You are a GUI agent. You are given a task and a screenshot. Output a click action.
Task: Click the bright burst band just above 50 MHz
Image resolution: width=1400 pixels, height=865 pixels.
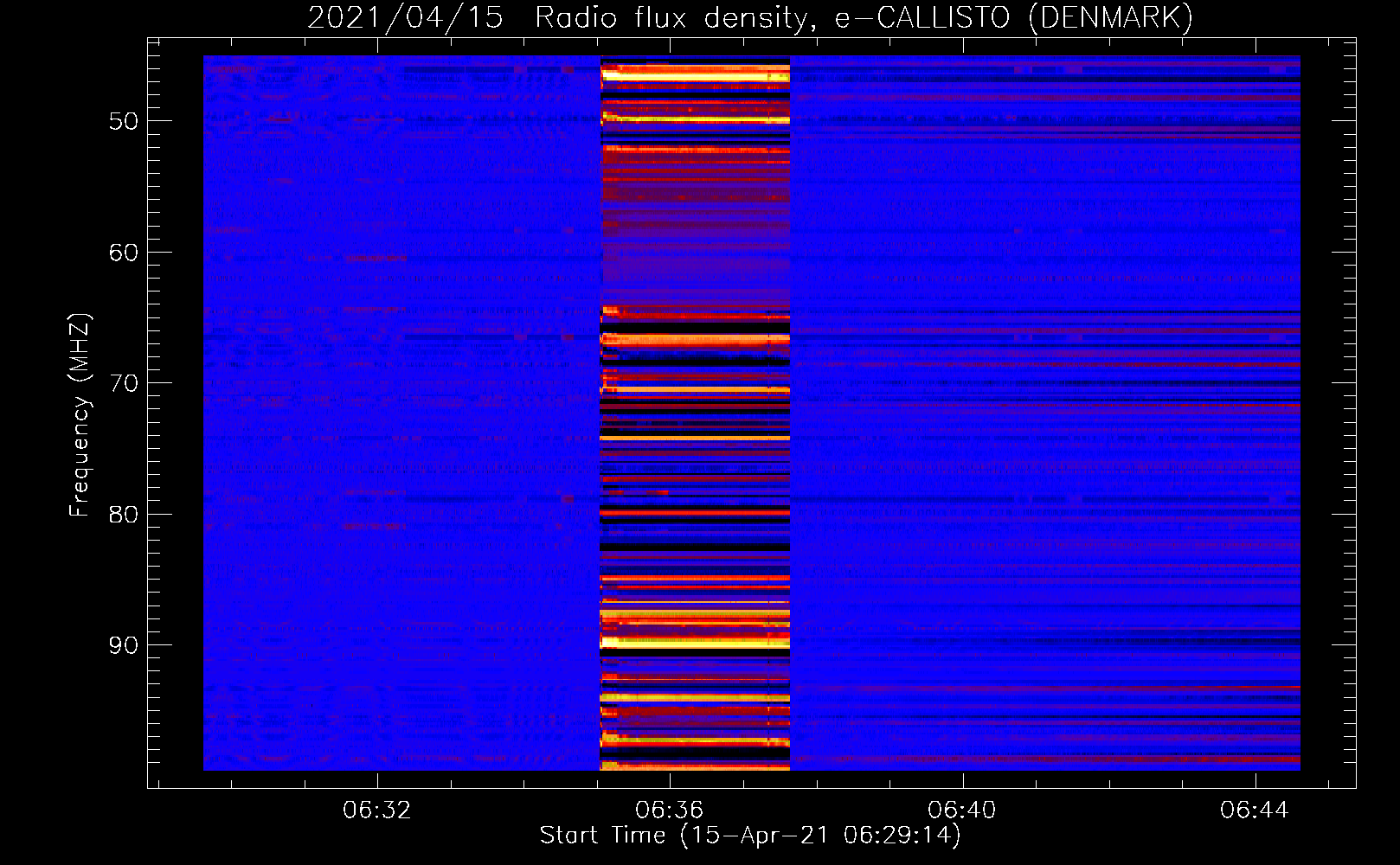(695, 118)
